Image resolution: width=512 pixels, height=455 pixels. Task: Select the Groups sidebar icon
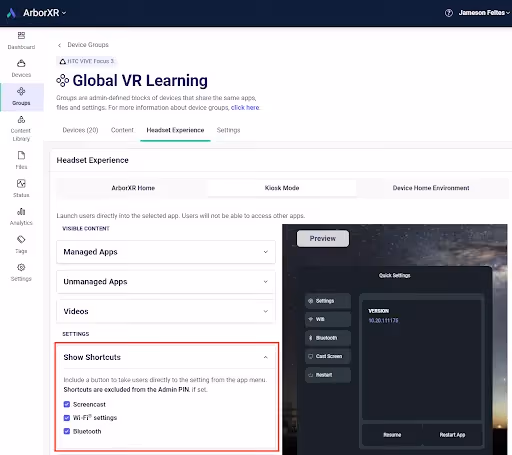[x=21, y=91]
